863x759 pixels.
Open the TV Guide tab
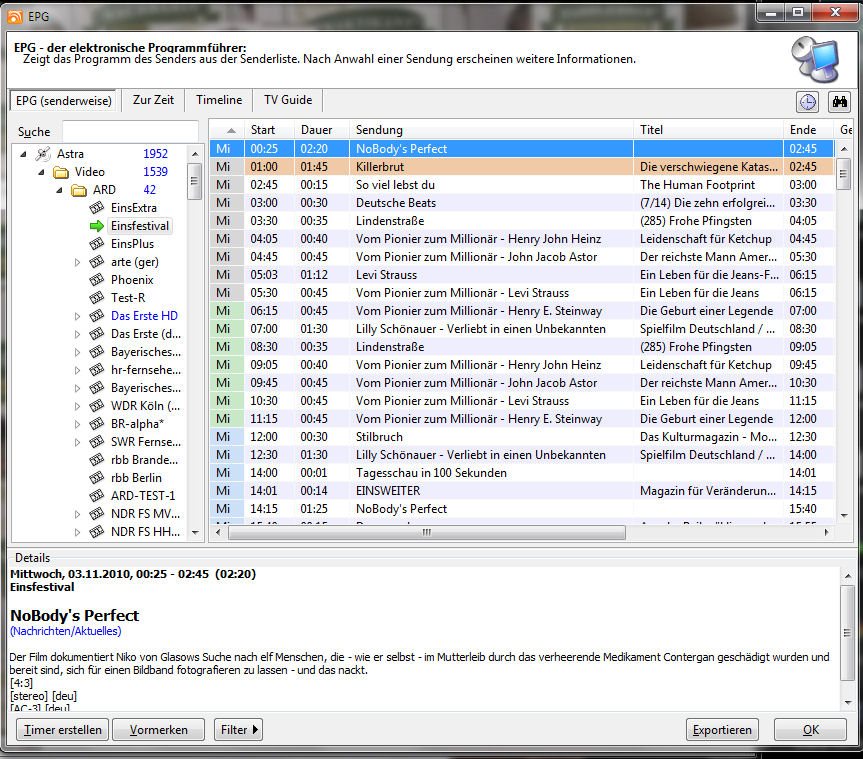(x=287, y=100)
